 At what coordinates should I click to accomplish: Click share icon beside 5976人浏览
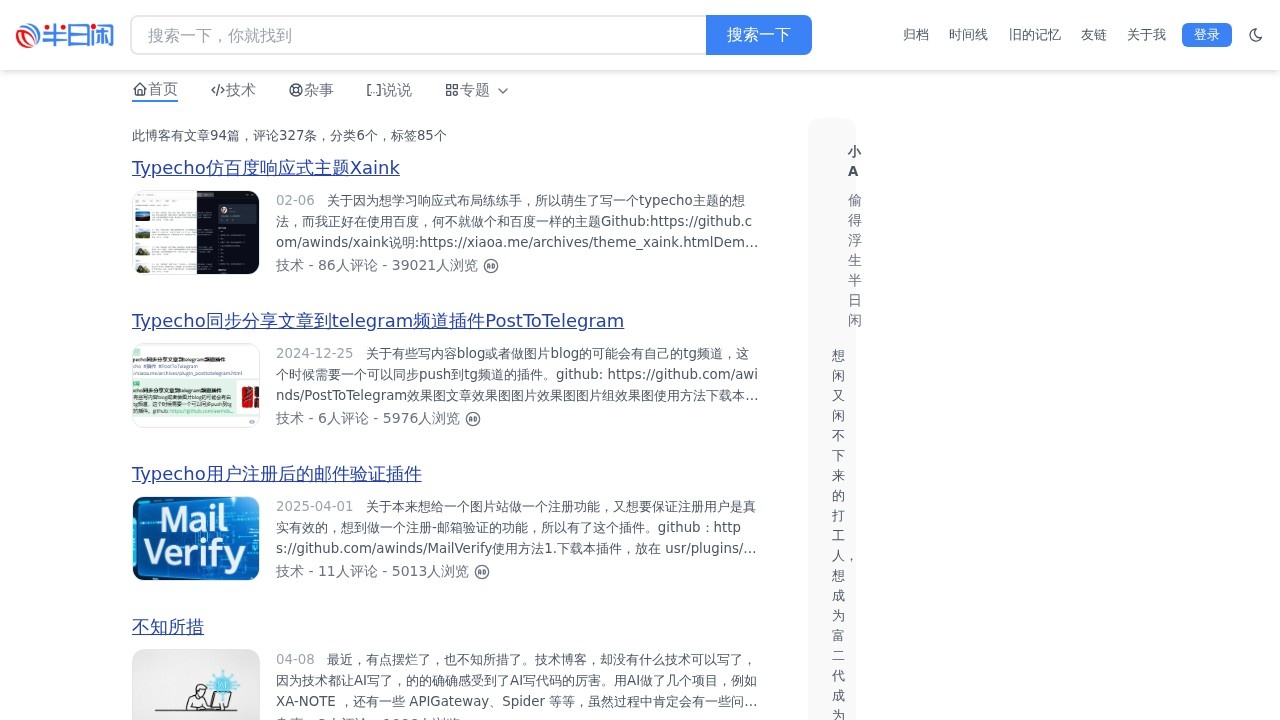[x=473, y=419]
